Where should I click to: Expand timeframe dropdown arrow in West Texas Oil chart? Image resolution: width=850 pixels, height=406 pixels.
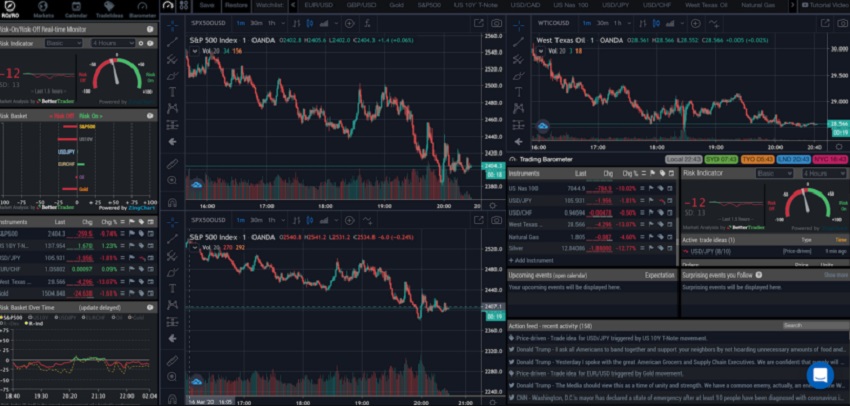(x=629, y=23)
